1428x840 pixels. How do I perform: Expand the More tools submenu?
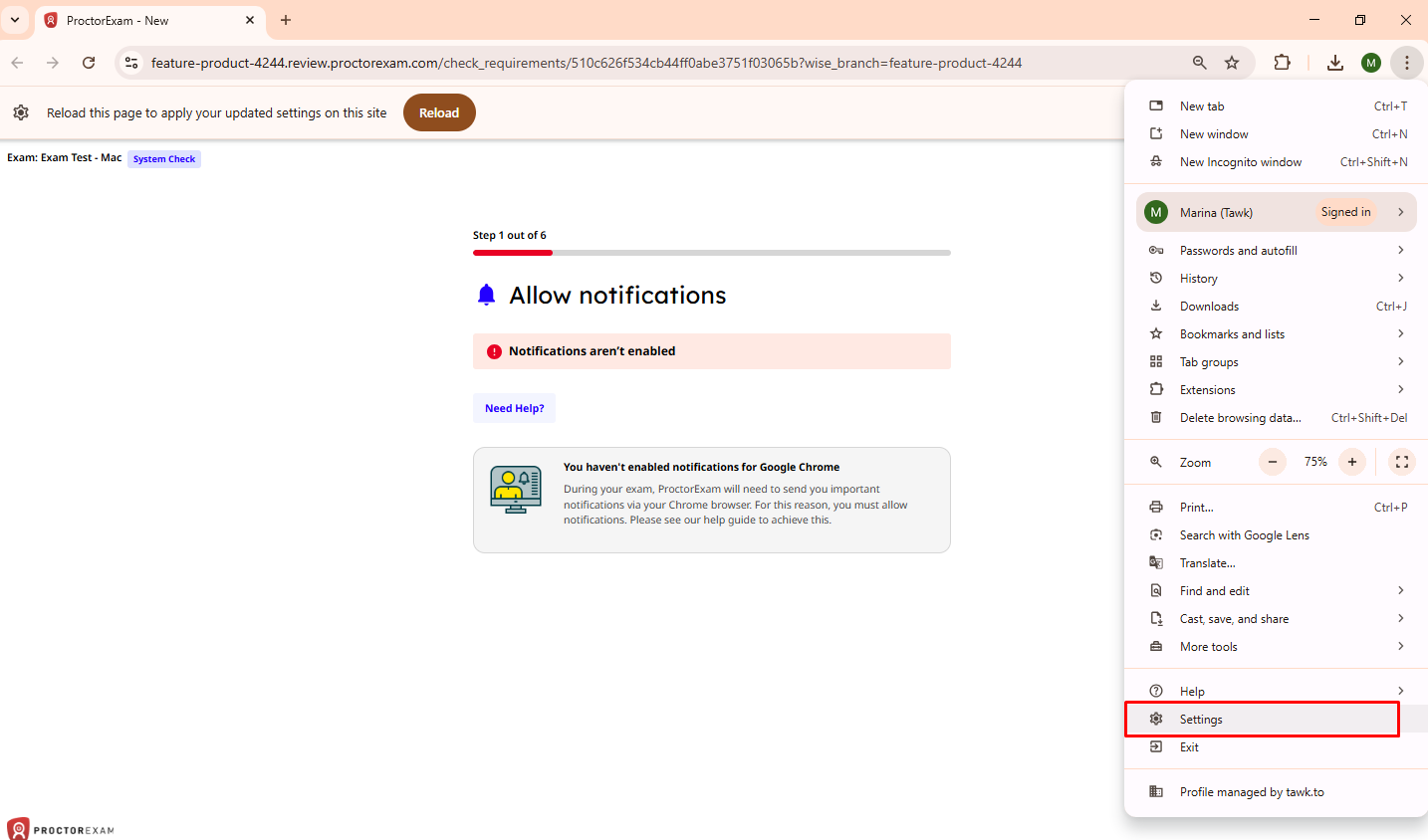click(x=1277, y=647)
